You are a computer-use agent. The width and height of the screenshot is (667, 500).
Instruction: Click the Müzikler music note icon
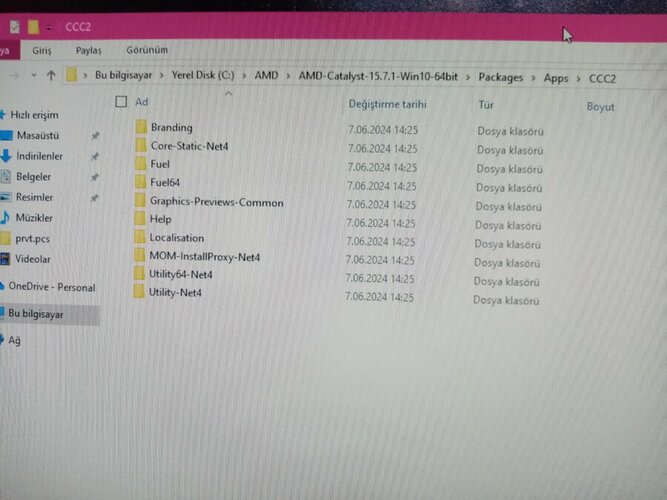5,217
